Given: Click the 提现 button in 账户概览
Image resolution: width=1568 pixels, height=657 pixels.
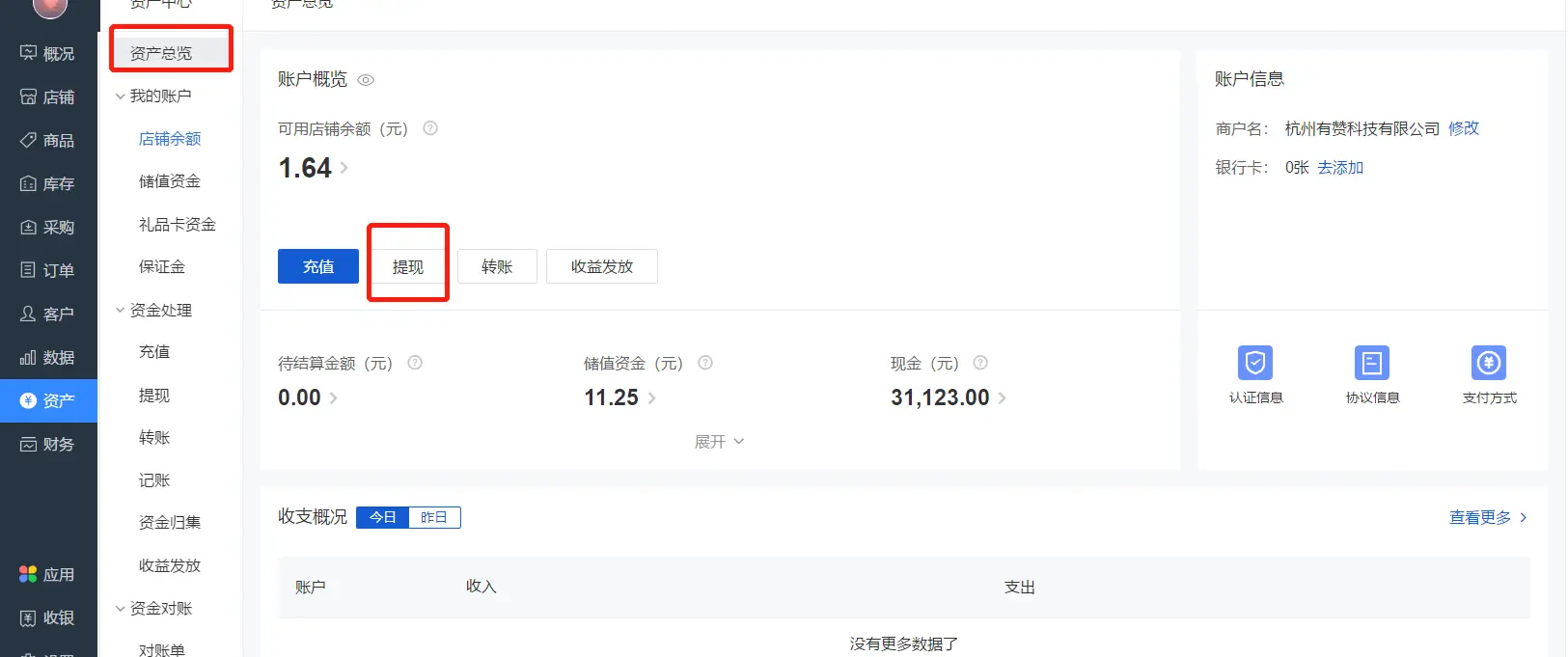Looking at the screenshot, I should [407, 266].
